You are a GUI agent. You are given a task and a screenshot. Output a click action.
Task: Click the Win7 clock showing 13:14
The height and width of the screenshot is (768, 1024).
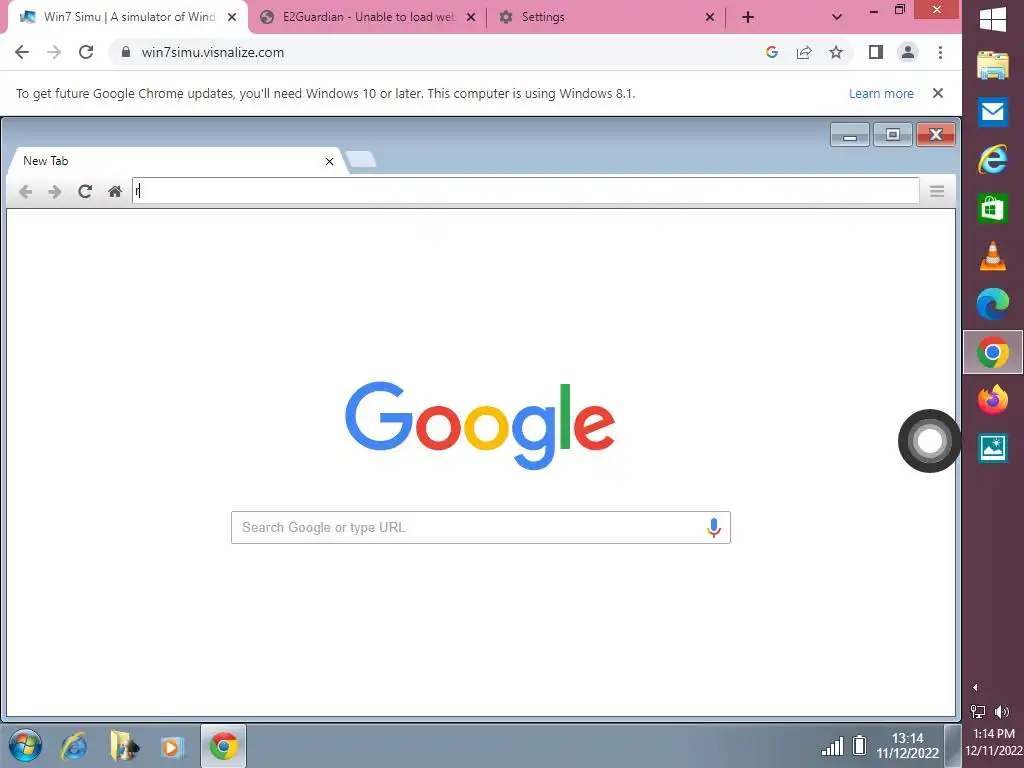(x=908, y=746)
